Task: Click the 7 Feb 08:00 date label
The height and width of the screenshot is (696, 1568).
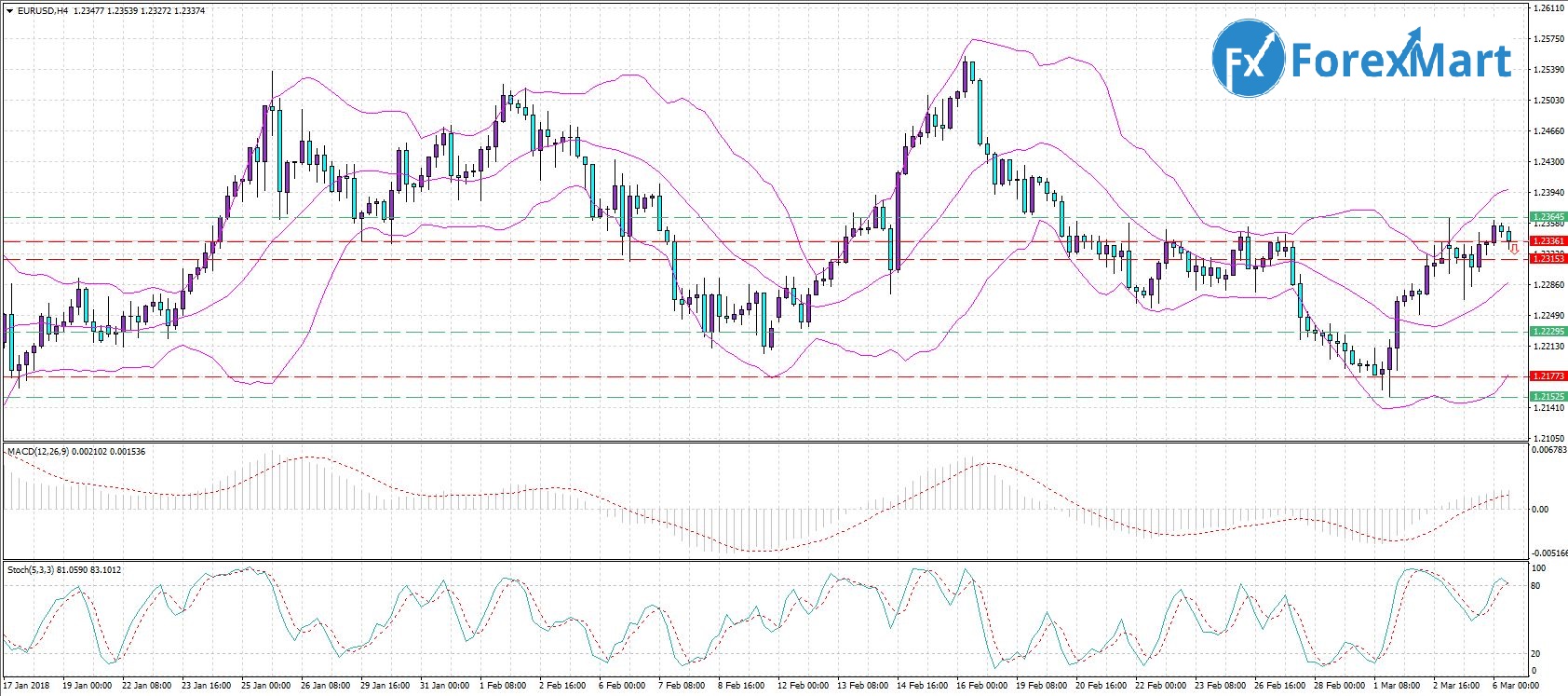Action: (x=682, y=686)
